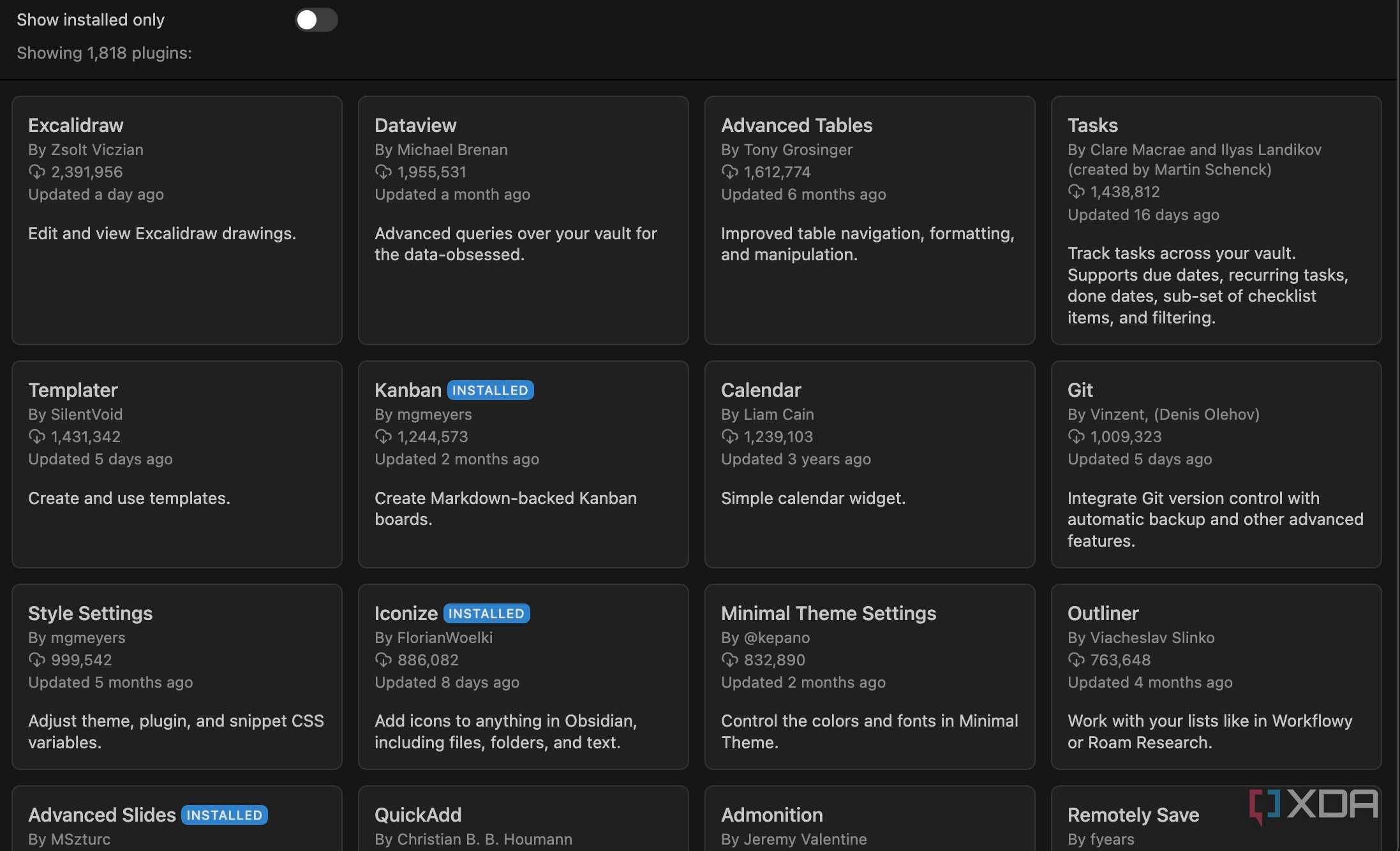The width and height of the screenshot is (1400, 851).
Task: Open the Advanced Tables plugin card
Action: tap(870, 220)
